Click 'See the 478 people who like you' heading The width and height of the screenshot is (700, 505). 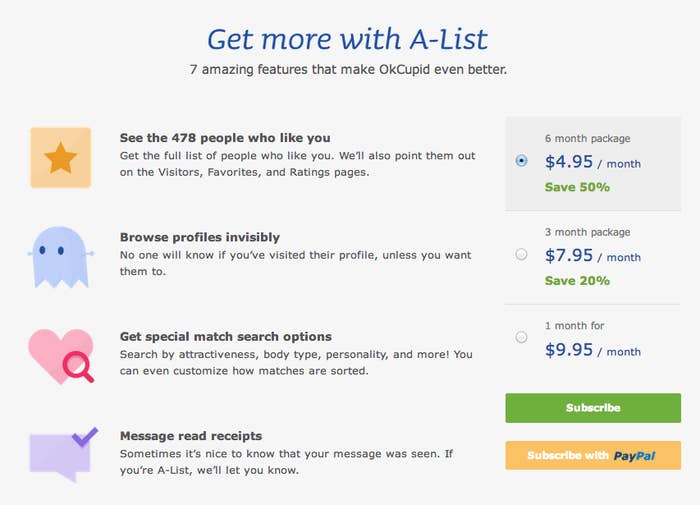(225, 138)
